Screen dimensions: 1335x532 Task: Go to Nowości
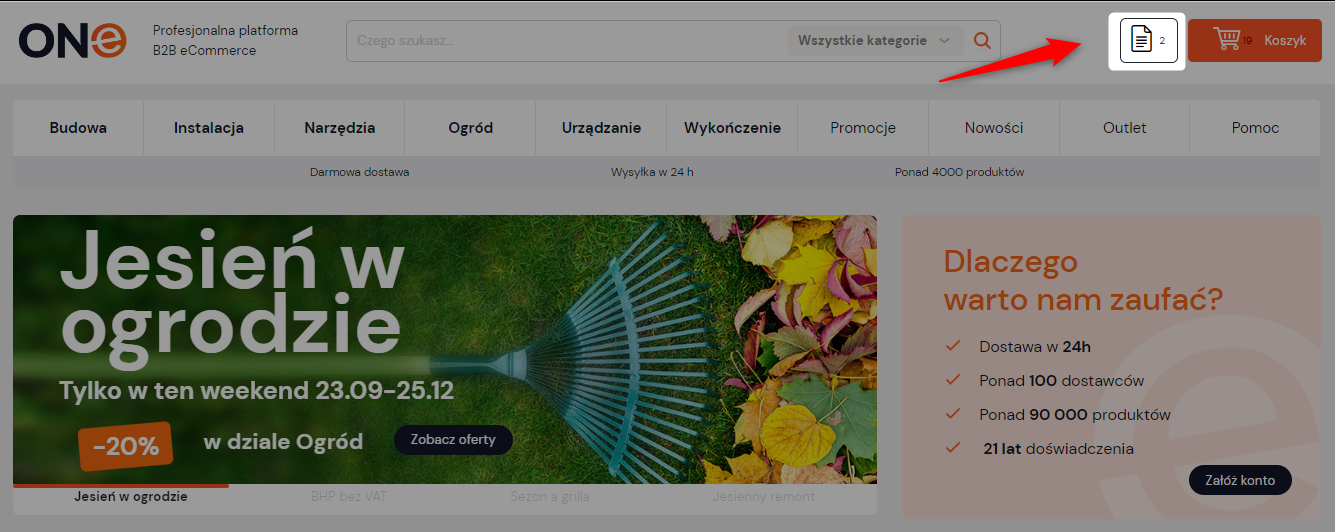pos(994,128)
